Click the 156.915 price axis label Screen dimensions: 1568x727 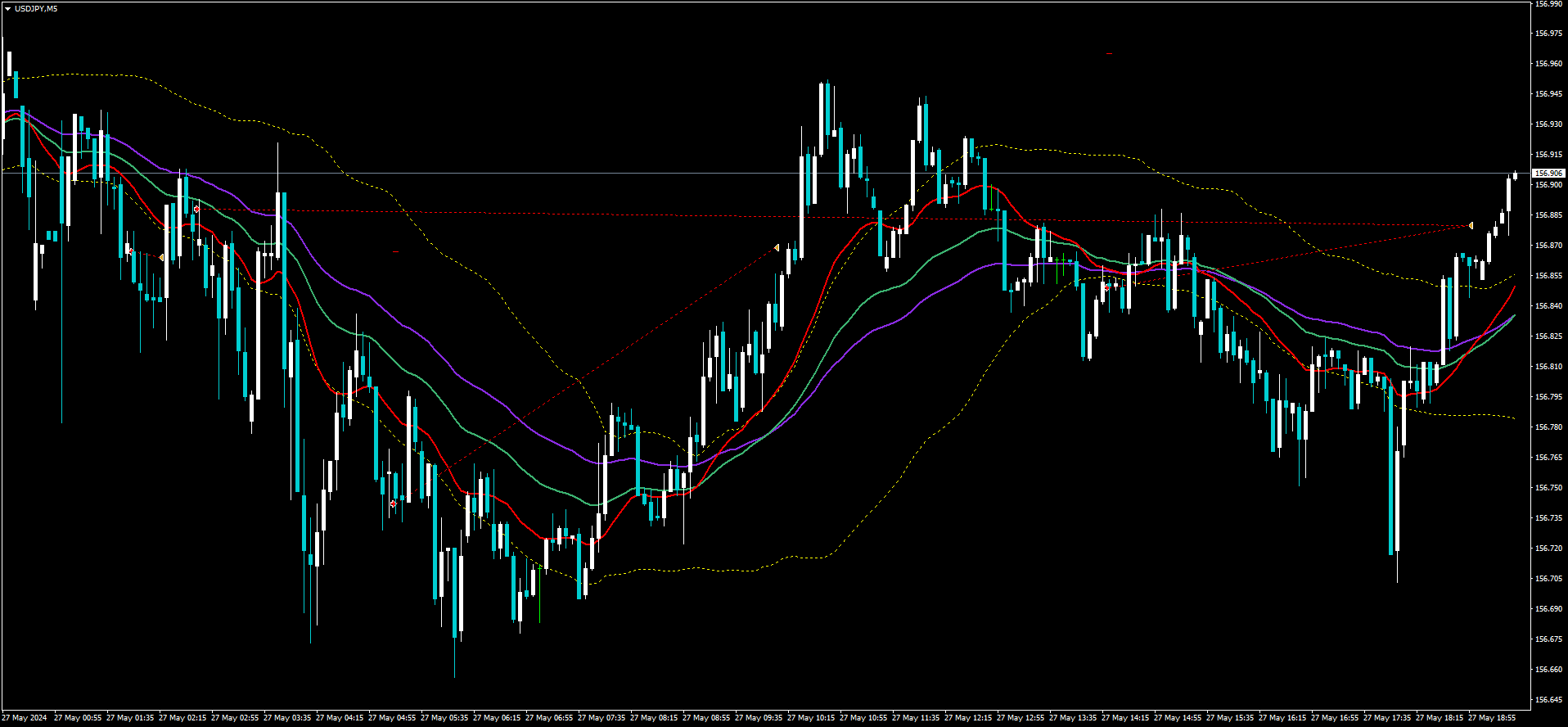click(1548, 155)
